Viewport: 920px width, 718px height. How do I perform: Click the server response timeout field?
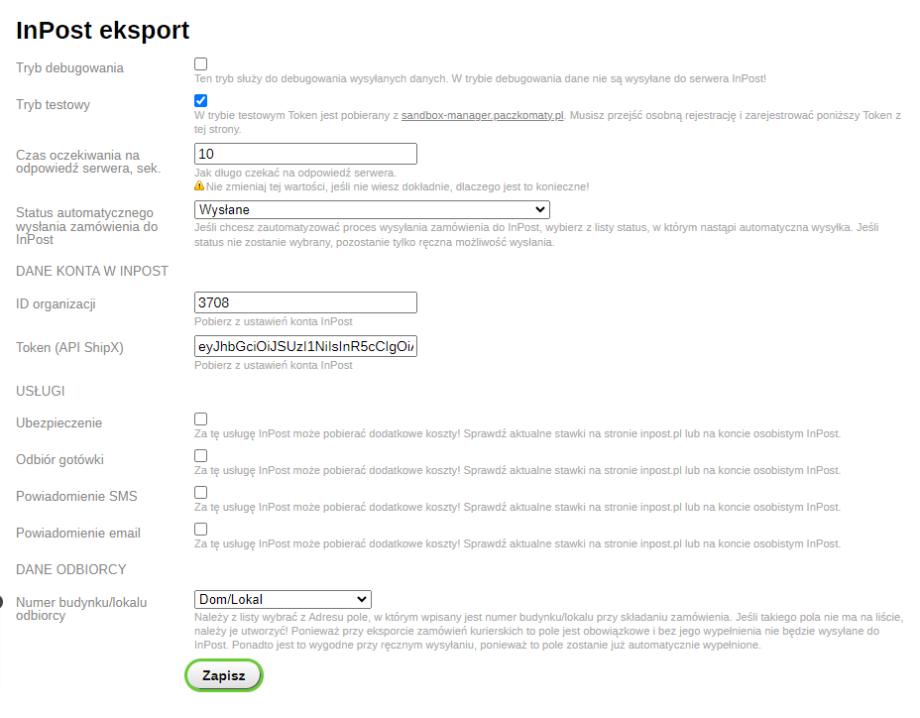[x=305, y=154]
